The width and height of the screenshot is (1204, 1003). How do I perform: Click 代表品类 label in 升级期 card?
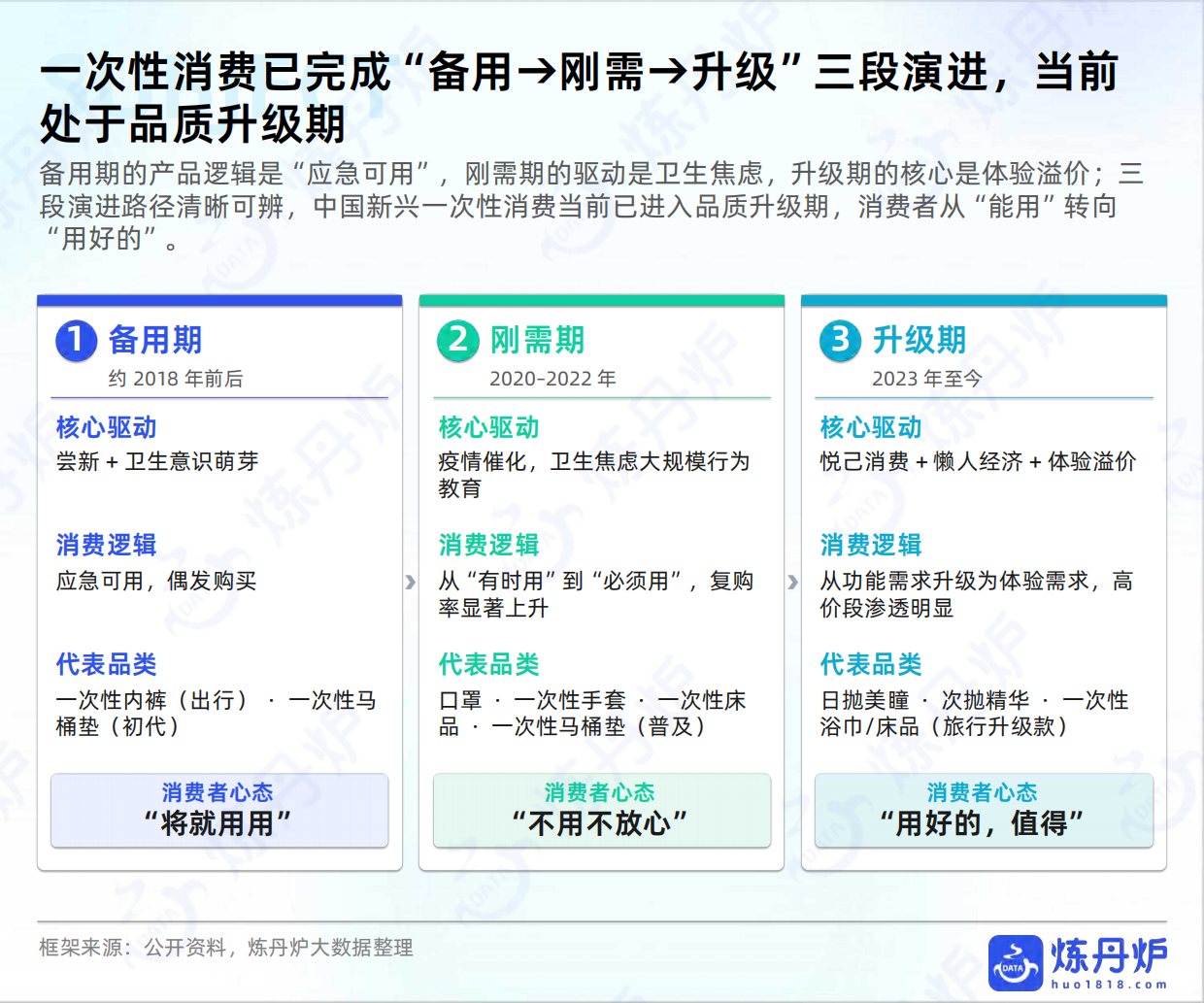[871, 664]
